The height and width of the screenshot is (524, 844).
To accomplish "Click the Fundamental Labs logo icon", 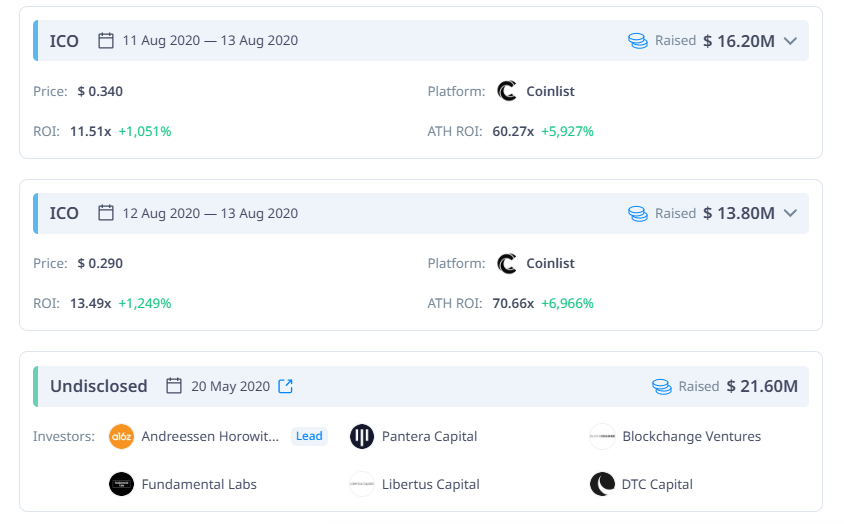I will click(x=121, y=484).
